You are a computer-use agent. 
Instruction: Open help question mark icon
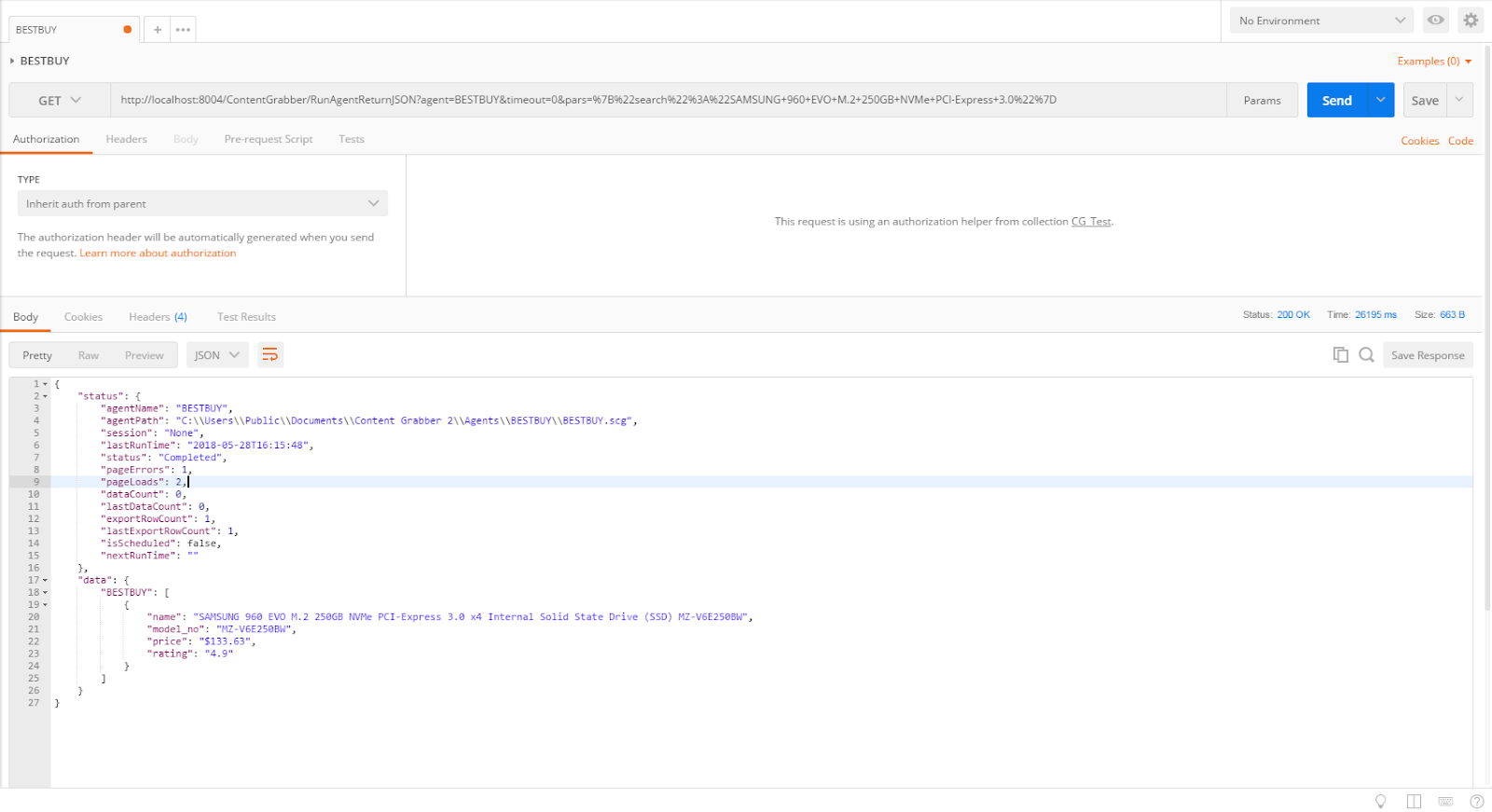(1477, 801)
